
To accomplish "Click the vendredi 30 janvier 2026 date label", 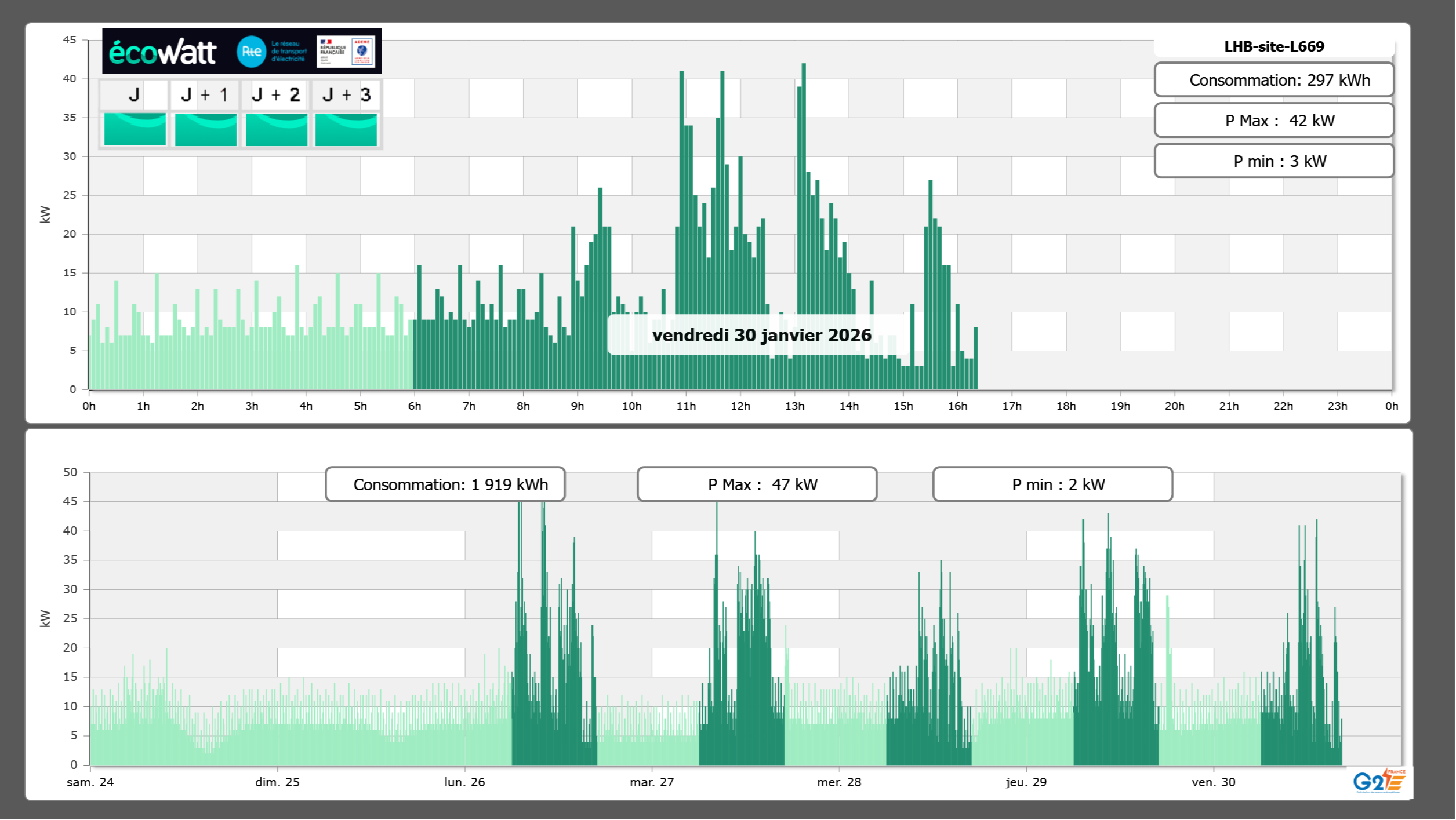I will 761,335.
